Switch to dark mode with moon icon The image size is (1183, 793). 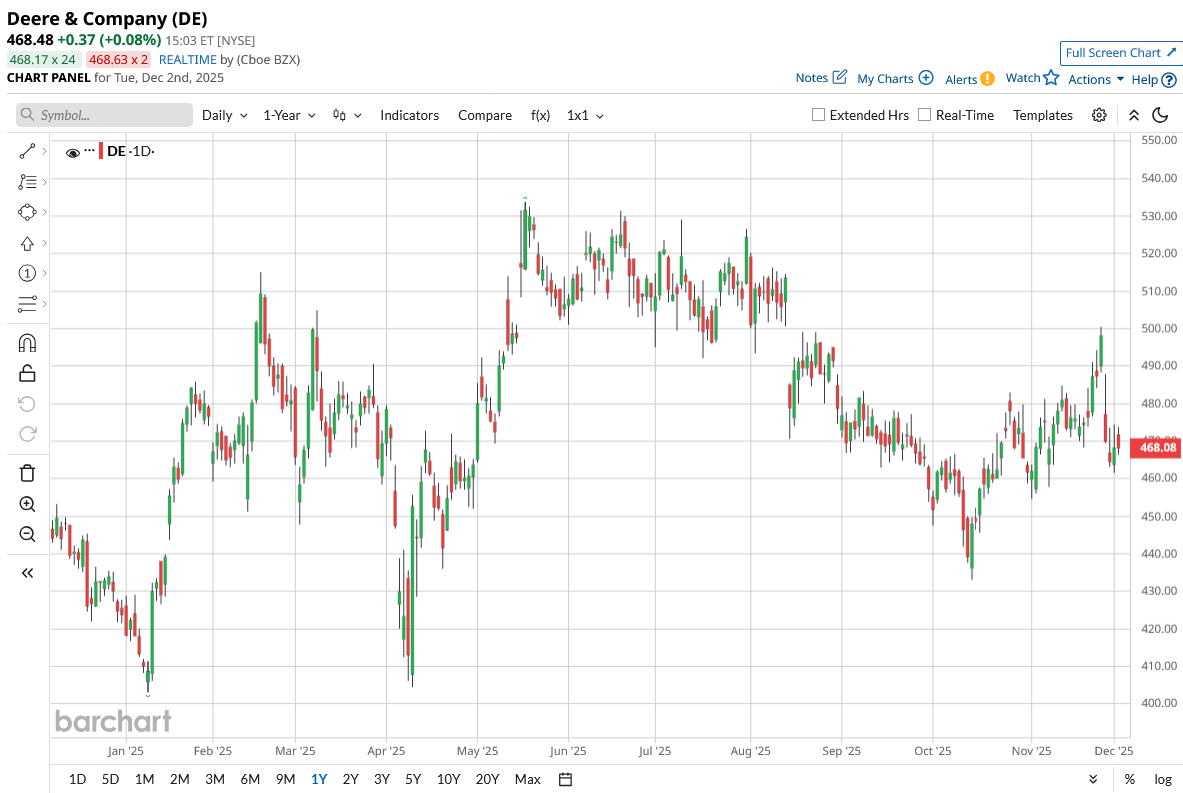pyautogui.click(x=1160, y=115)
